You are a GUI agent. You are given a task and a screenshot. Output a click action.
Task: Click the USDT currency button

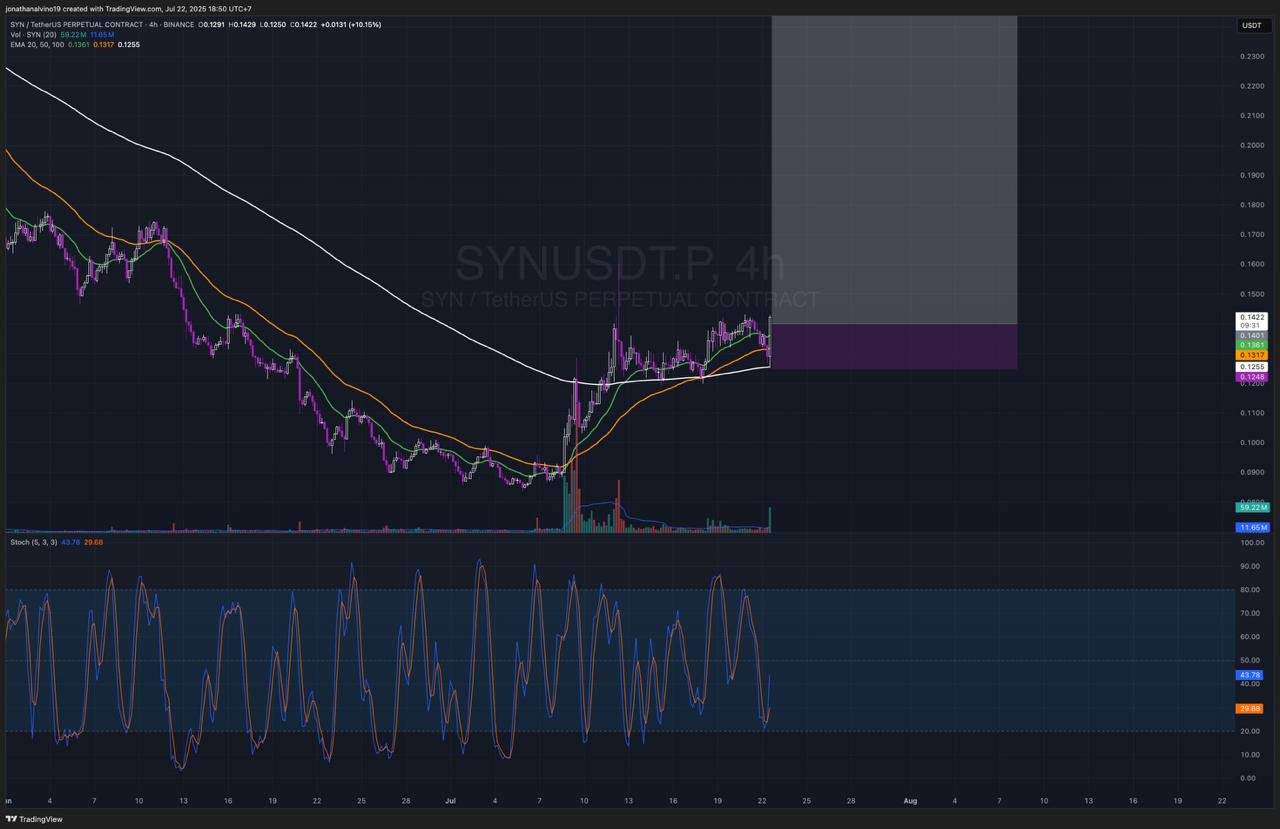(1251, 26)
